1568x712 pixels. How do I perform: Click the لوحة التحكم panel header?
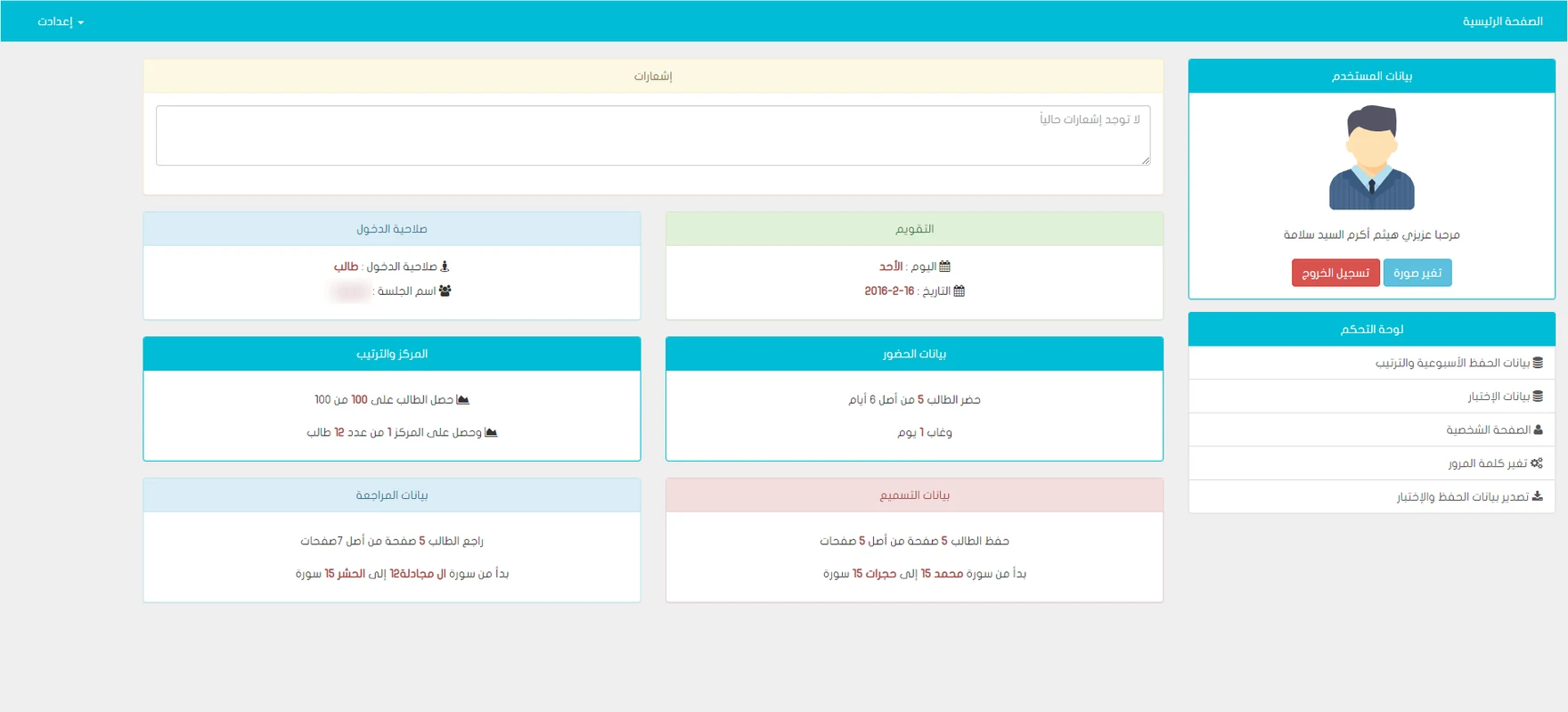pos(1372,329)
